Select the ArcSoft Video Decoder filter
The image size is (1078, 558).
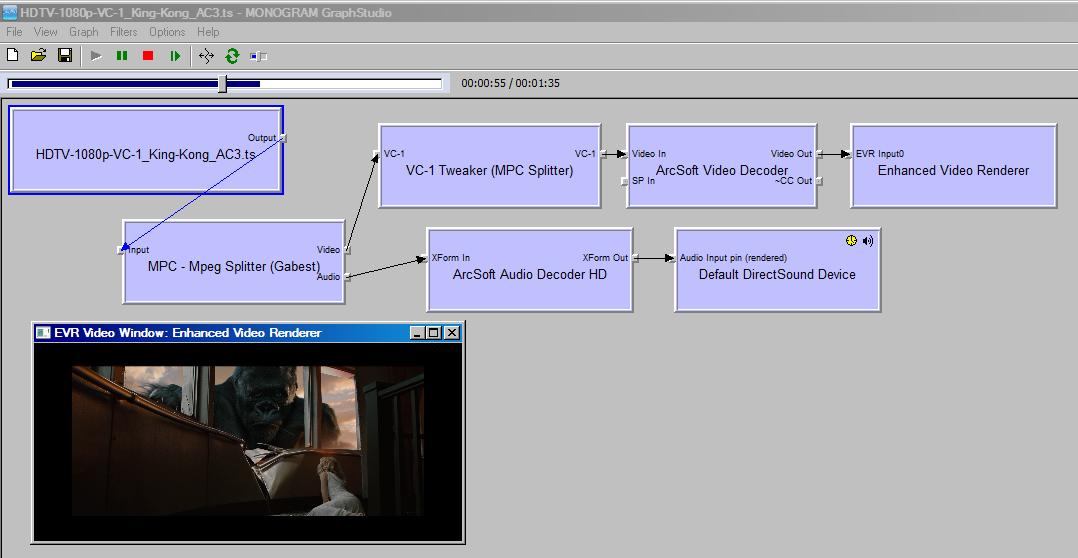tap(722, 166)
